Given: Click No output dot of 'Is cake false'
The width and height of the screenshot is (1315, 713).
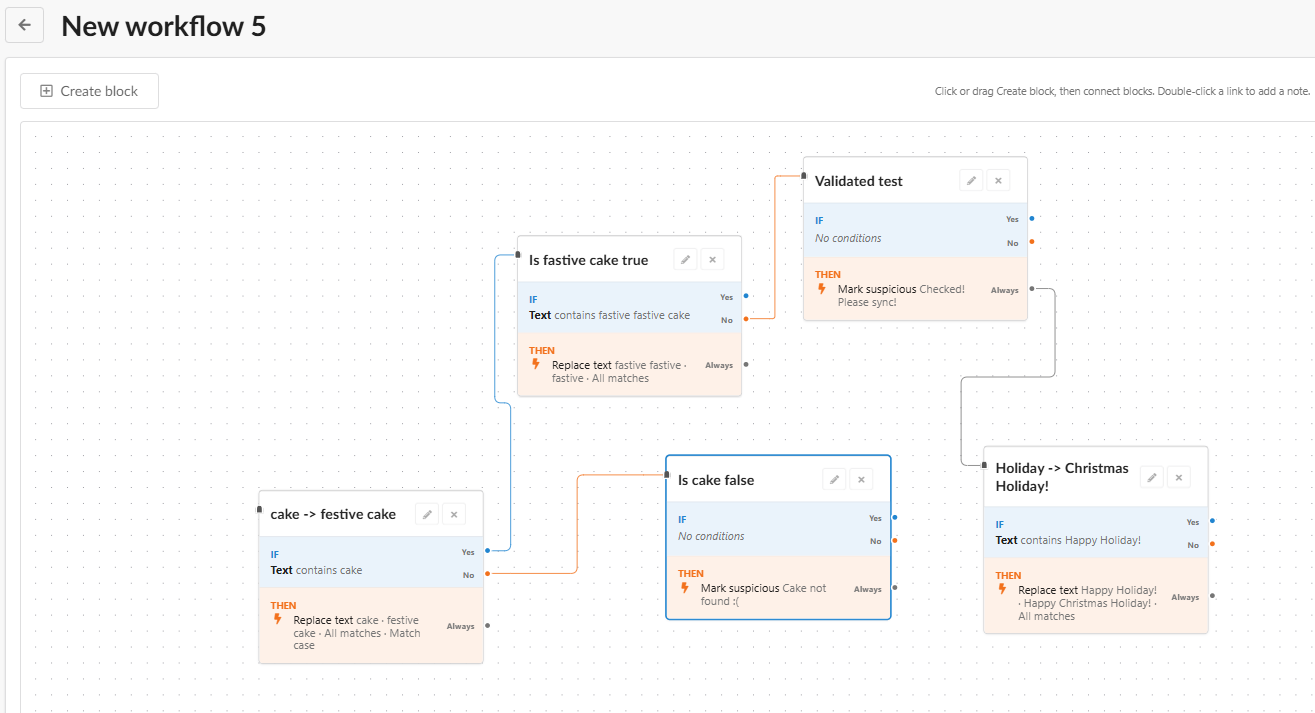Looking at the screenshot, I should [895, 541].
